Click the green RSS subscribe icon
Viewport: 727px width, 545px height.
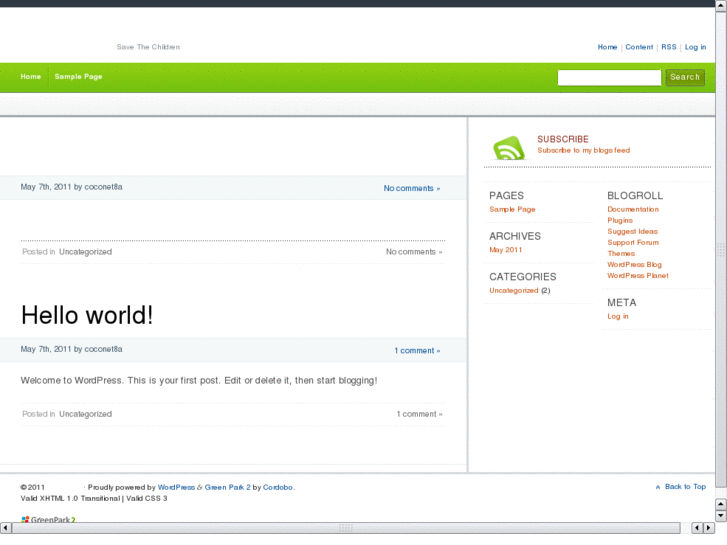tap(509, 148)
